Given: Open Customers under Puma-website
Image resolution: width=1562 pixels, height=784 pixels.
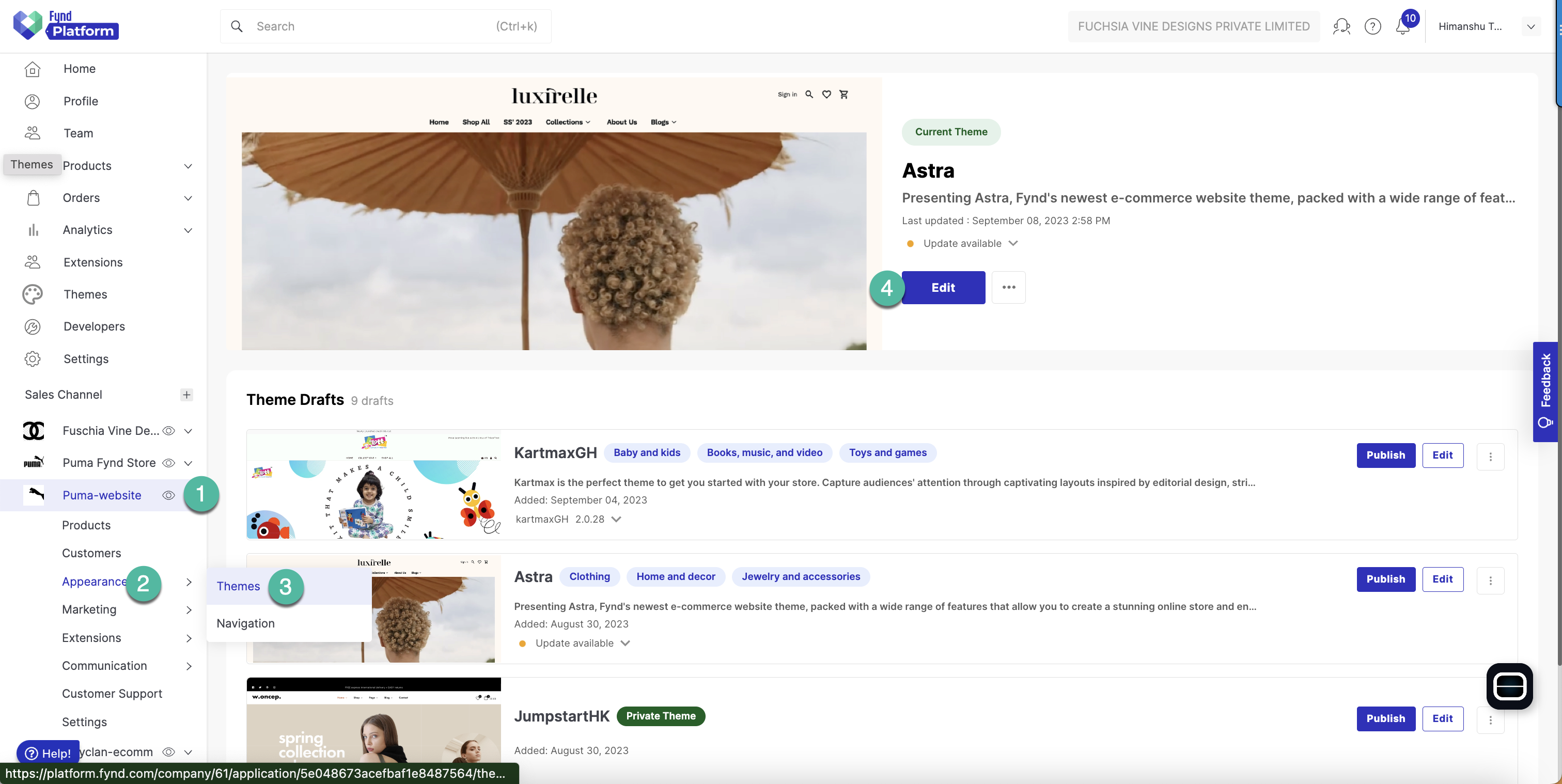Looking at the screenshot, I should click(x=91, y=553).
